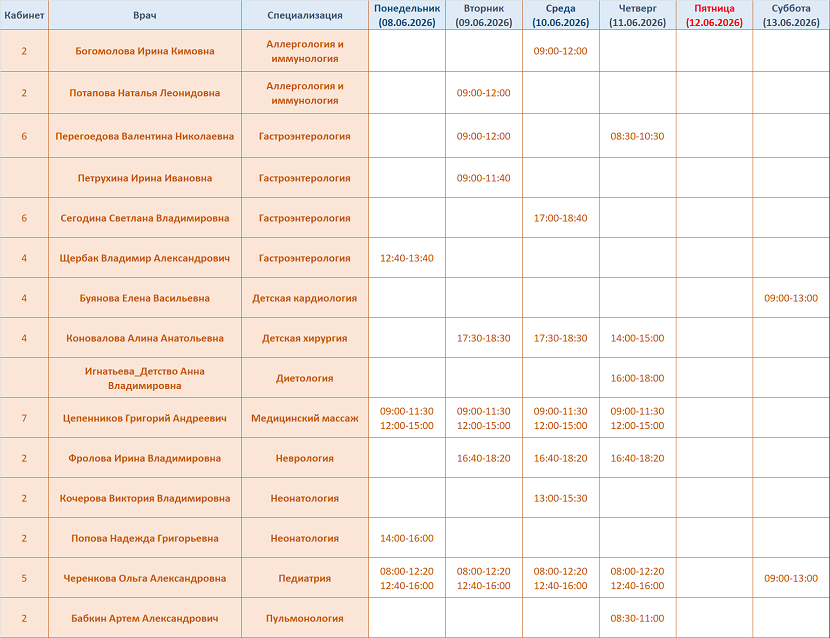The height and width of the screenshot is (638, 830).
Task: Select Попова's Monday 14:00-16:00 slot
Action: tap(407, 538)
